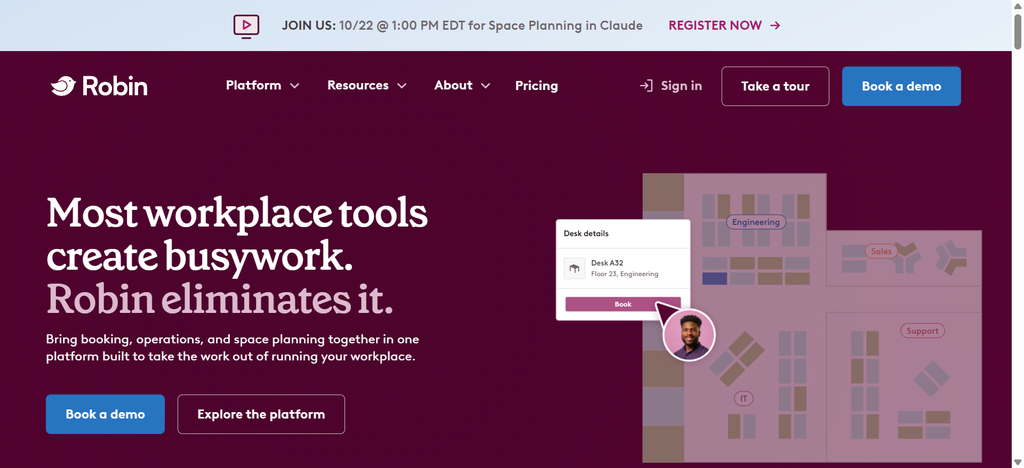Click the hero section Book a demo button
The image size is (1024, 468).
click(105, 414)
